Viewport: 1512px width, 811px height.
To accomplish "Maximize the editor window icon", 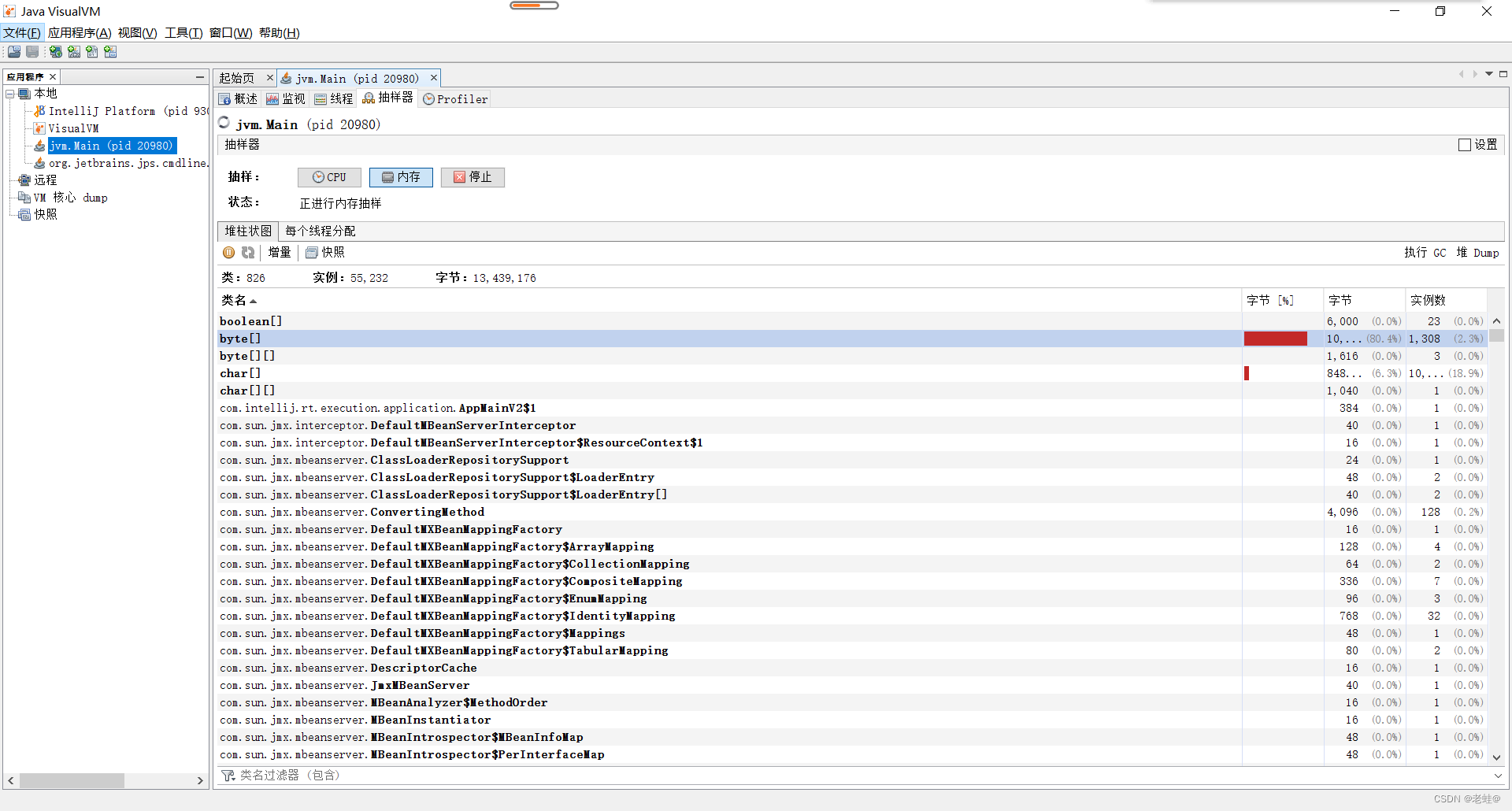I will tap(1503, 74).
